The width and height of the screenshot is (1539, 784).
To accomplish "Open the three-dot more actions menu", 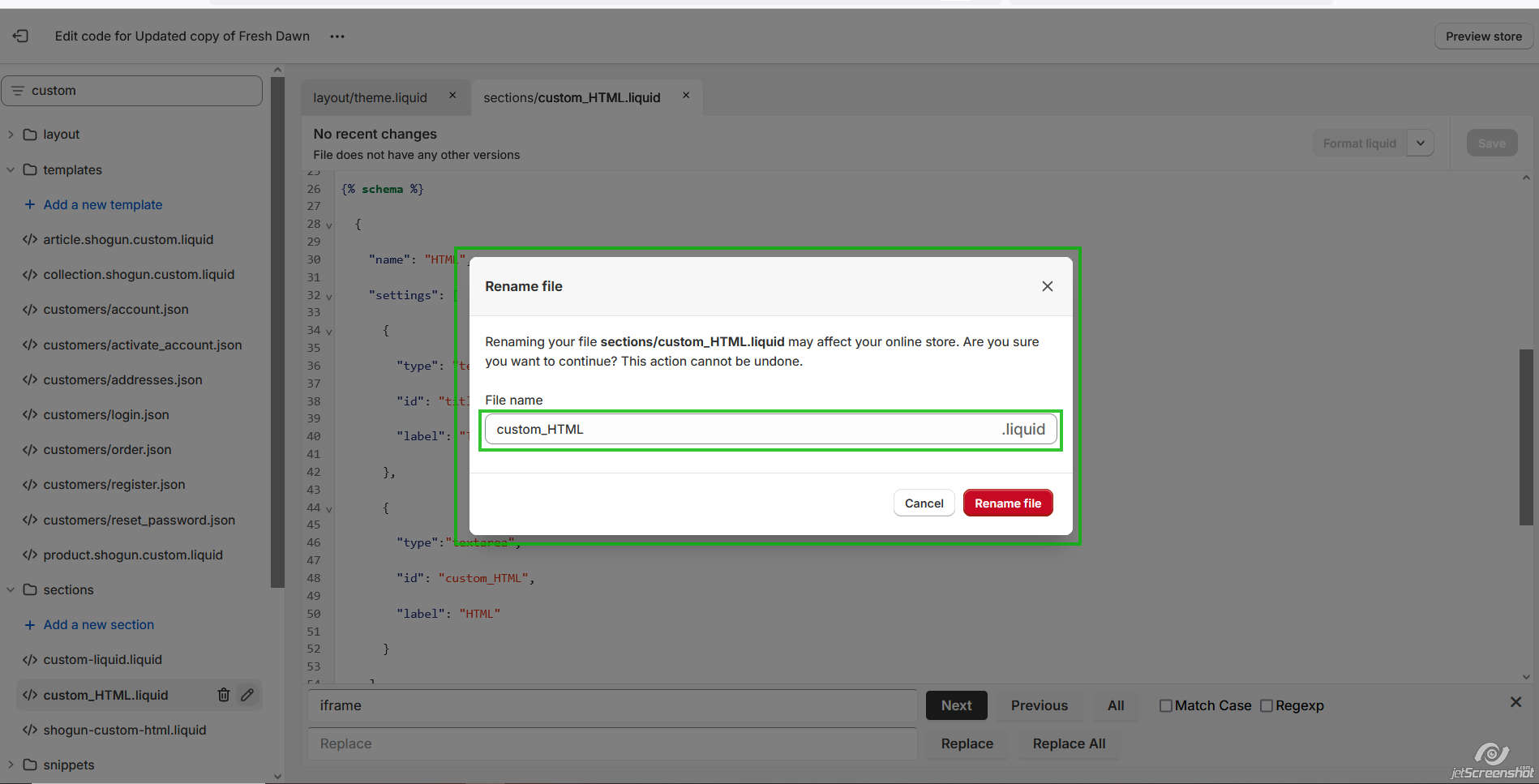I will pyautogui.click(x=337, y=36).
